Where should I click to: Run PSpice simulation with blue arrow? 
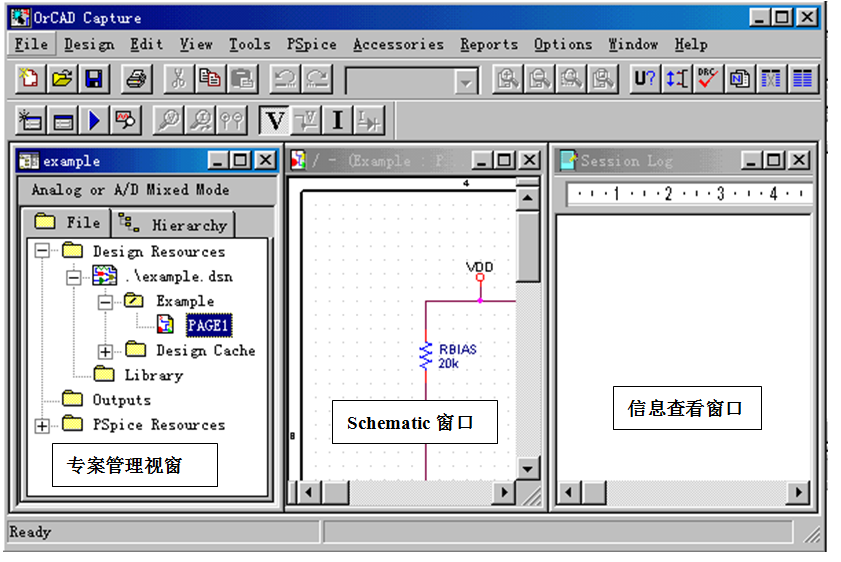point(94,120)
